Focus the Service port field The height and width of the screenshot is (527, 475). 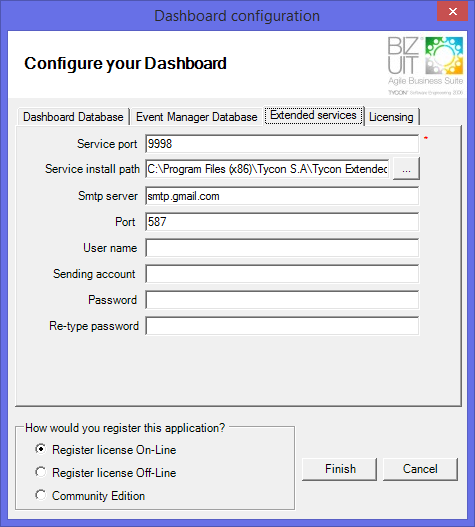click(x=282, y=144)
